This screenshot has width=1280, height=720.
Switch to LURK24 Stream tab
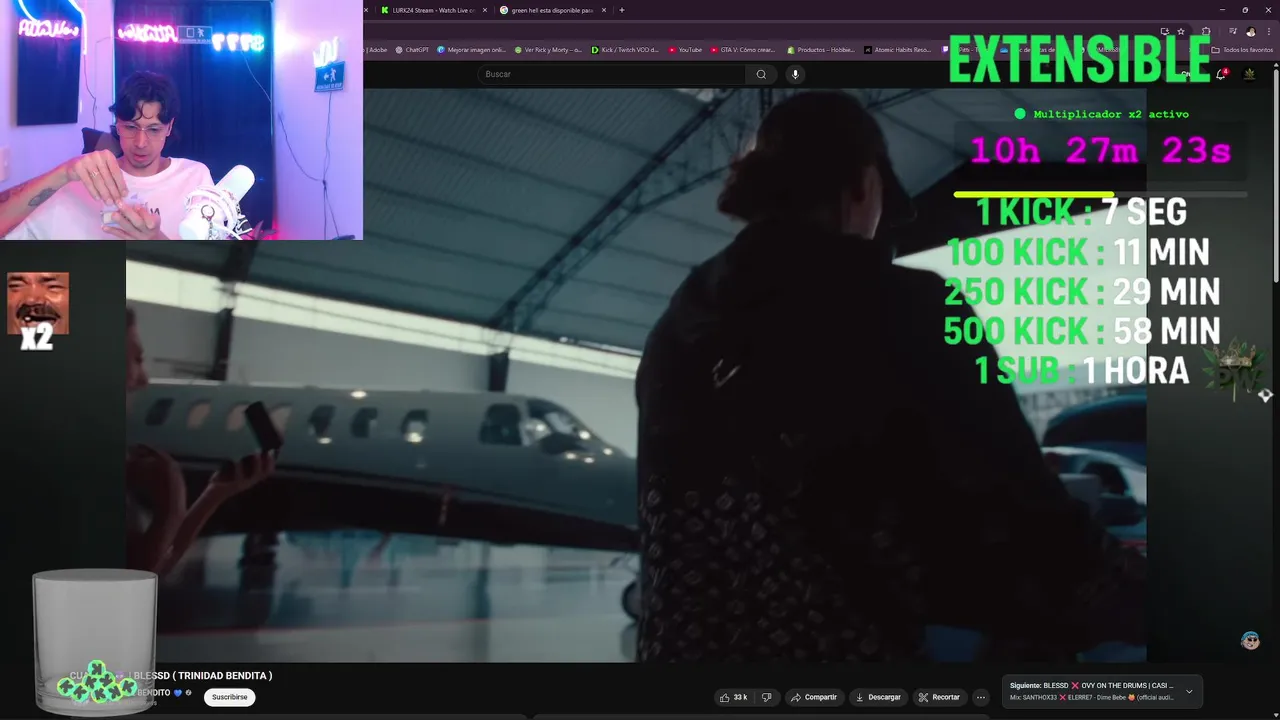point(428,10)
